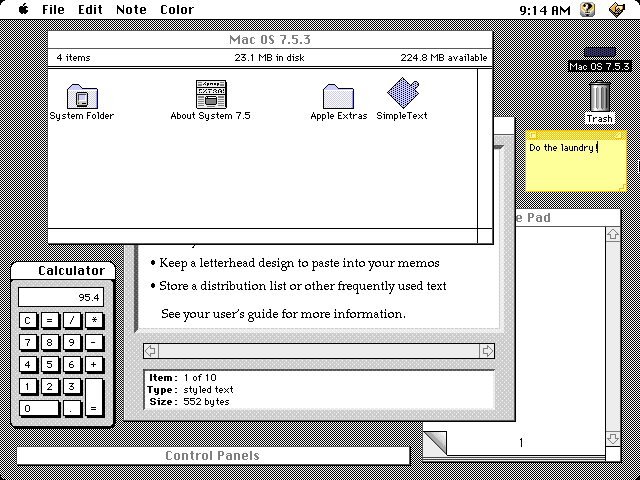Click Scrapbook's left scroll arrow
The image size is (640, 480).
tap(150, 350)
